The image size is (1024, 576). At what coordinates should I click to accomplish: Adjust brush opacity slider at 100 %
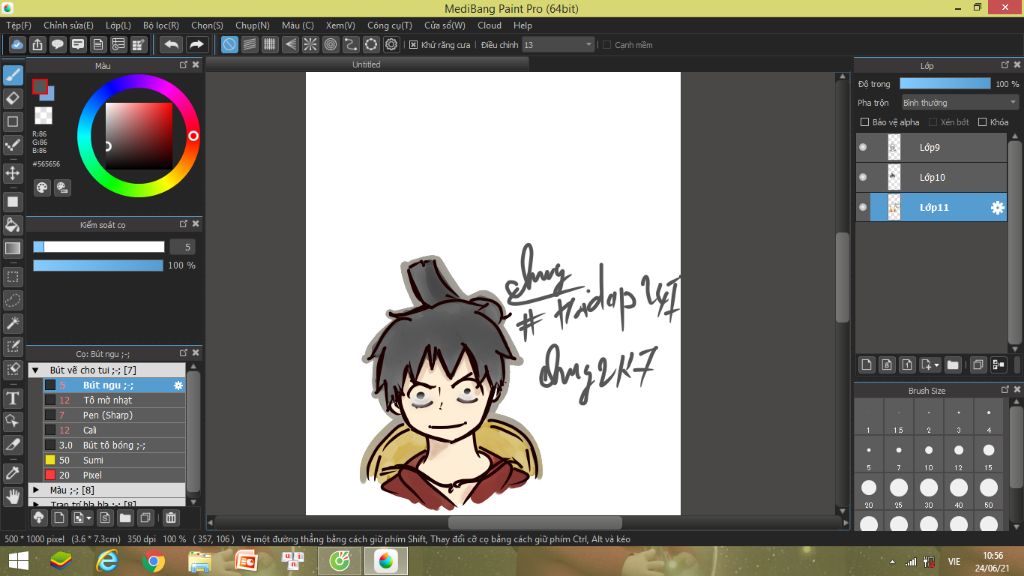[x=98, y=265]
